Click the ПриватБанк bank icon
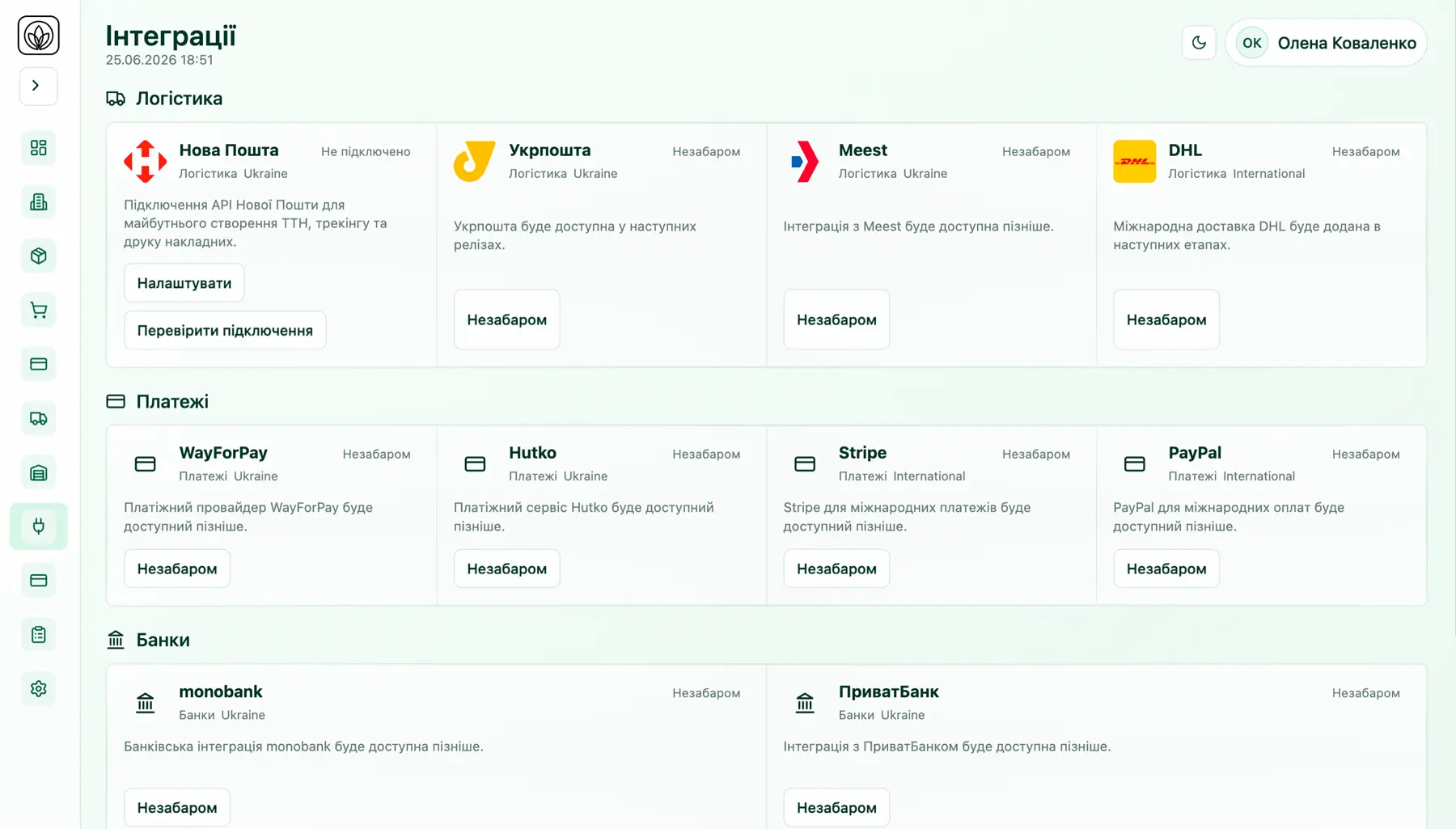 point(805,703)
